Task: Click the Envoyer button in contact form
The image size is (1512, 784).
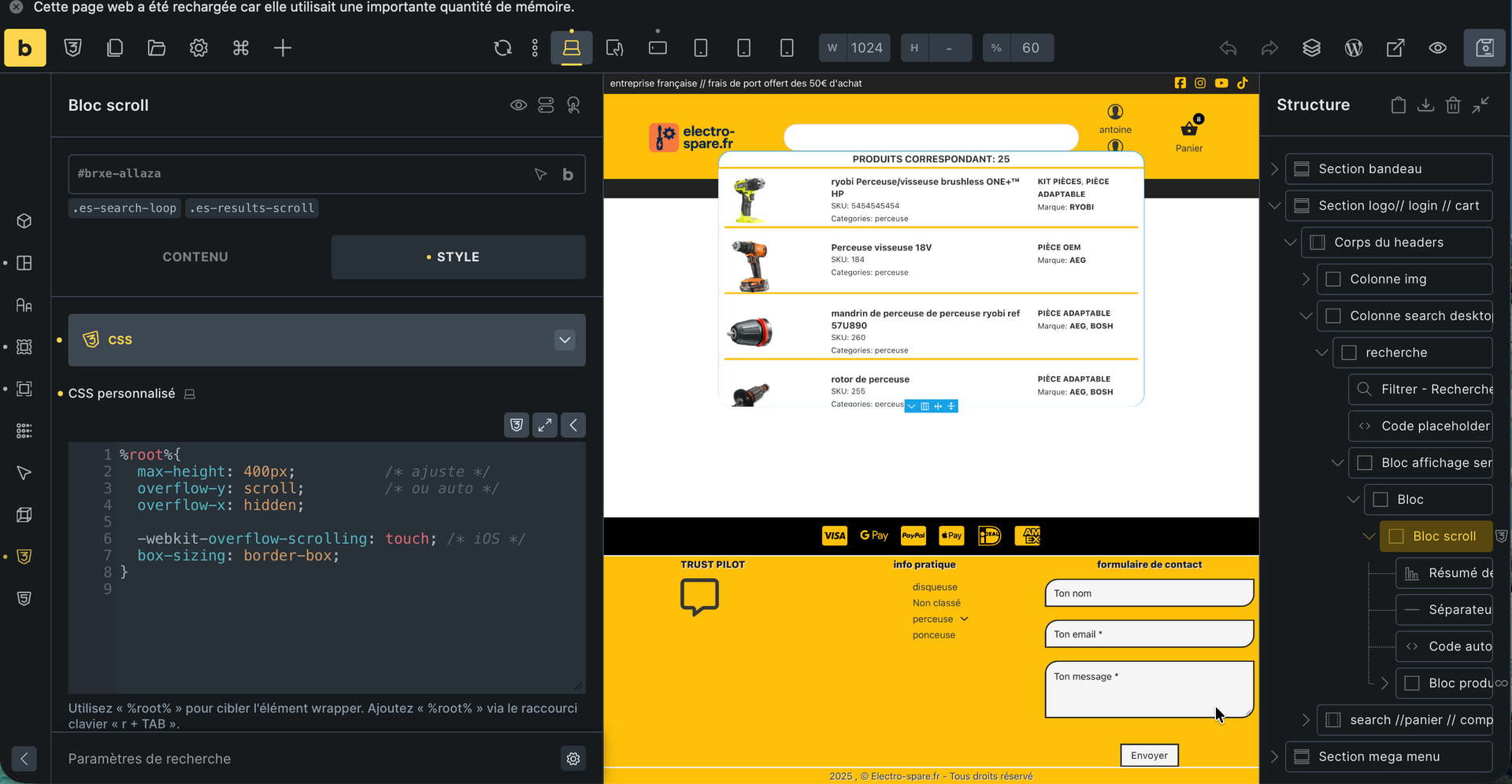Action: point(1149,755)
